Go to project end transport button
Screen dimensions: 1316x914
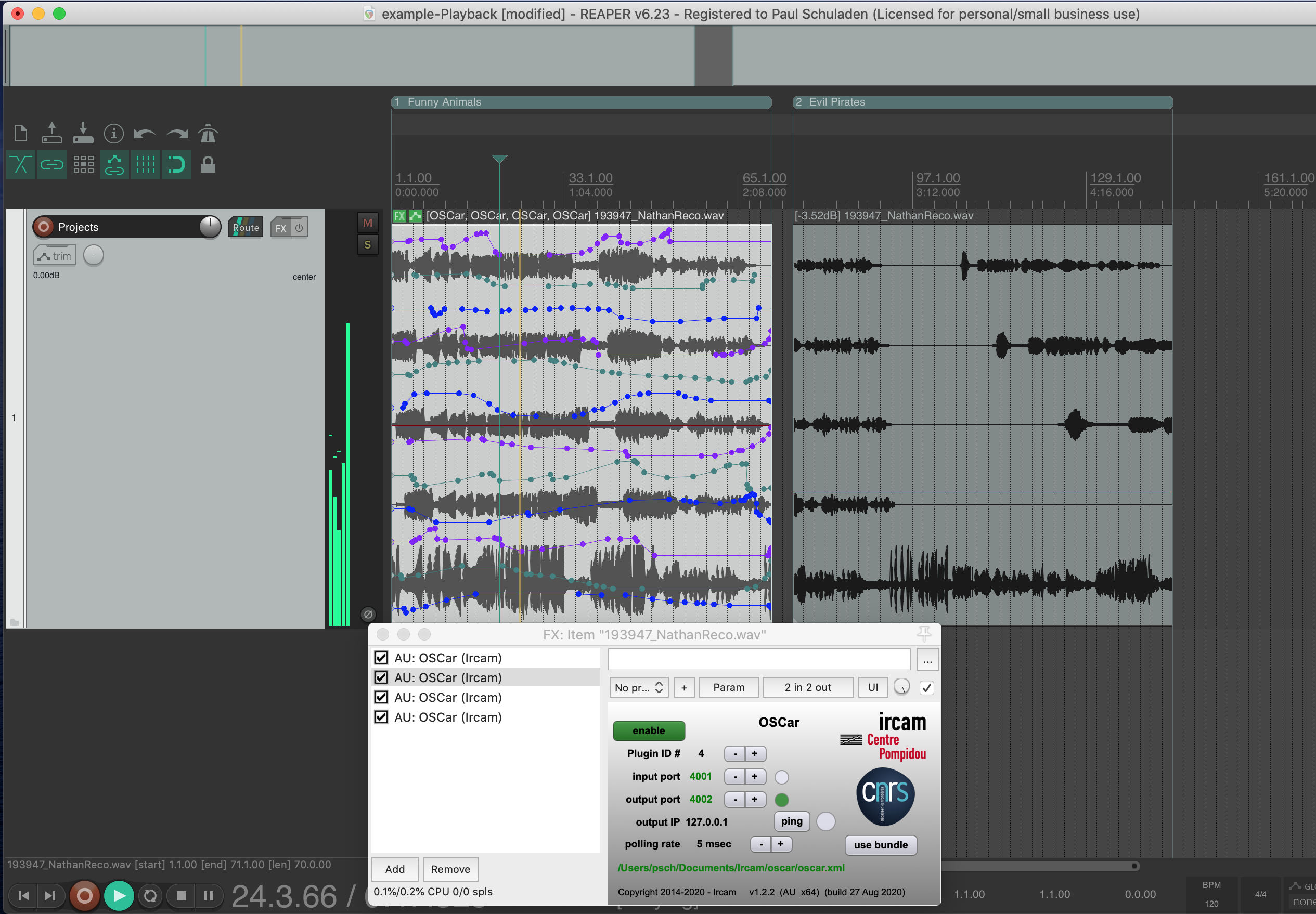[x=50, y=895]
